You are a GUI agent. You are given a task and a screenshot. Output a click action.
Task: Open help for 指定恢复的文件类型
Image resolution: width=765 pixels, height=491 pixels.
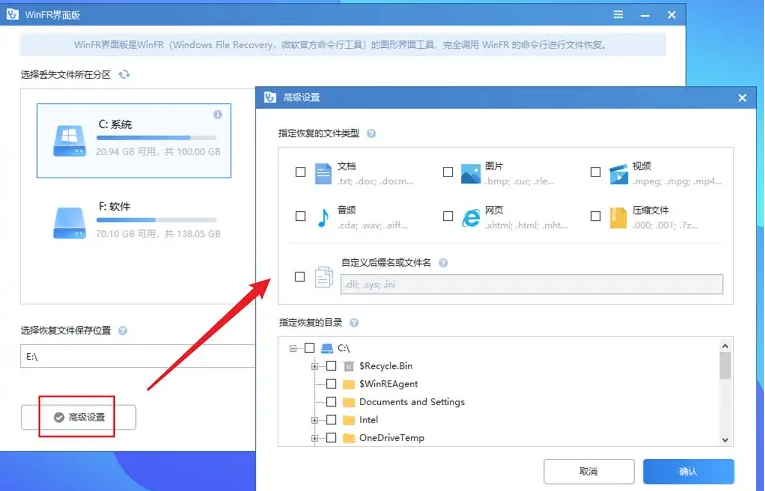[371, 133]
